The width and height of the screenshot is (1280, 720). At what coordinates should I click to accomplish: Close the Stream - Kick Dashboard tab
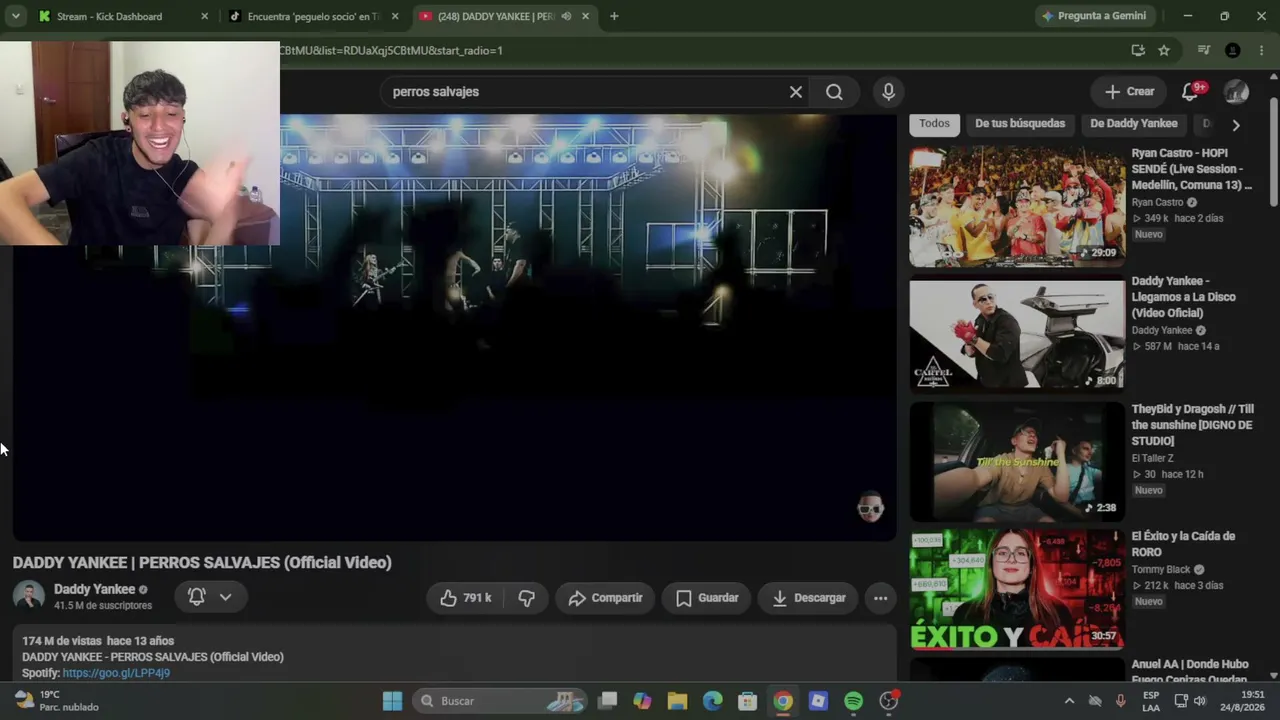point(205,16)
